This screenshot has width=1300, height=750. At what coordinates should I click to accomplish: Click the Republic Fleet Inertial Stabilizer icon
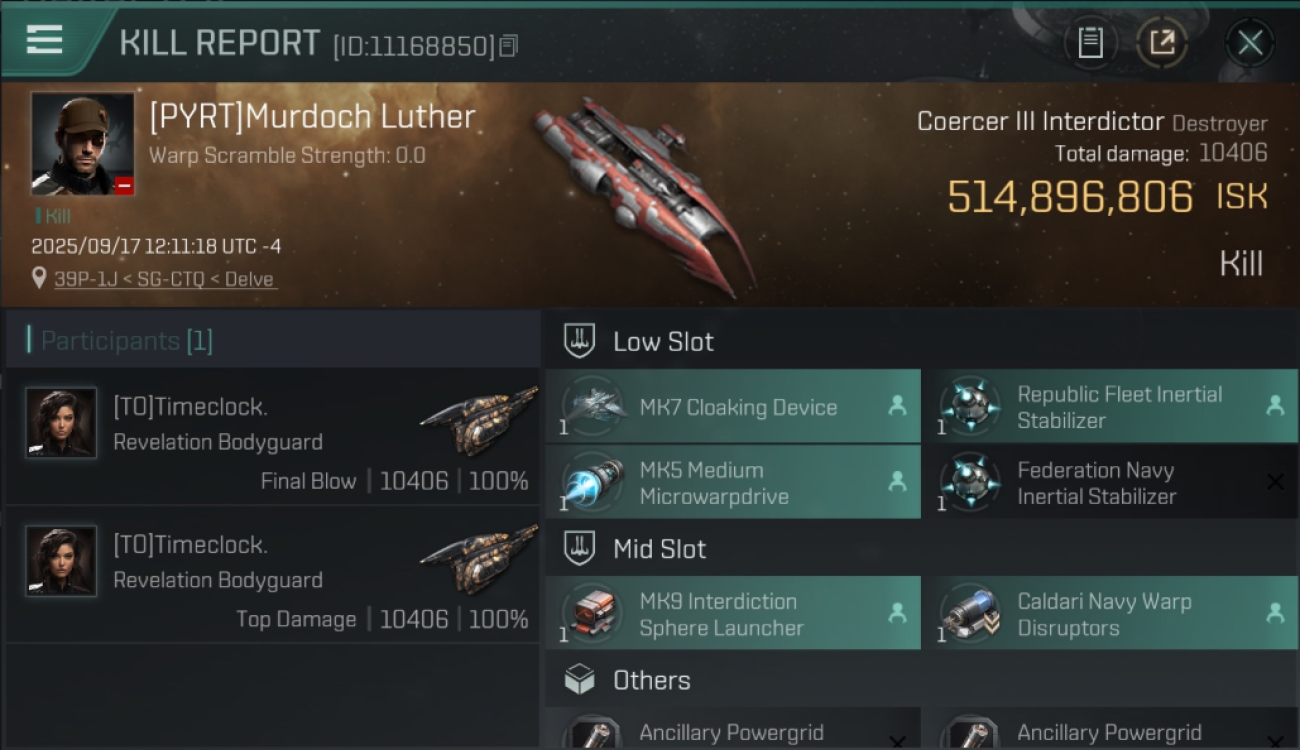click(x=971, y=406)
